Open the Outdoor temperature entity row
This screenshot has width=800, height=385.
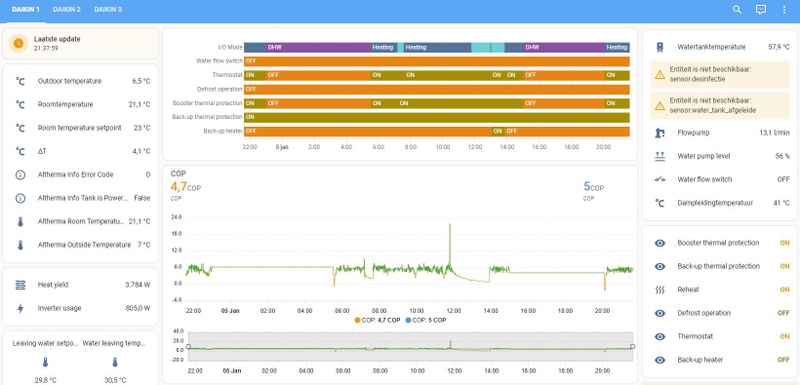point(82,81)
